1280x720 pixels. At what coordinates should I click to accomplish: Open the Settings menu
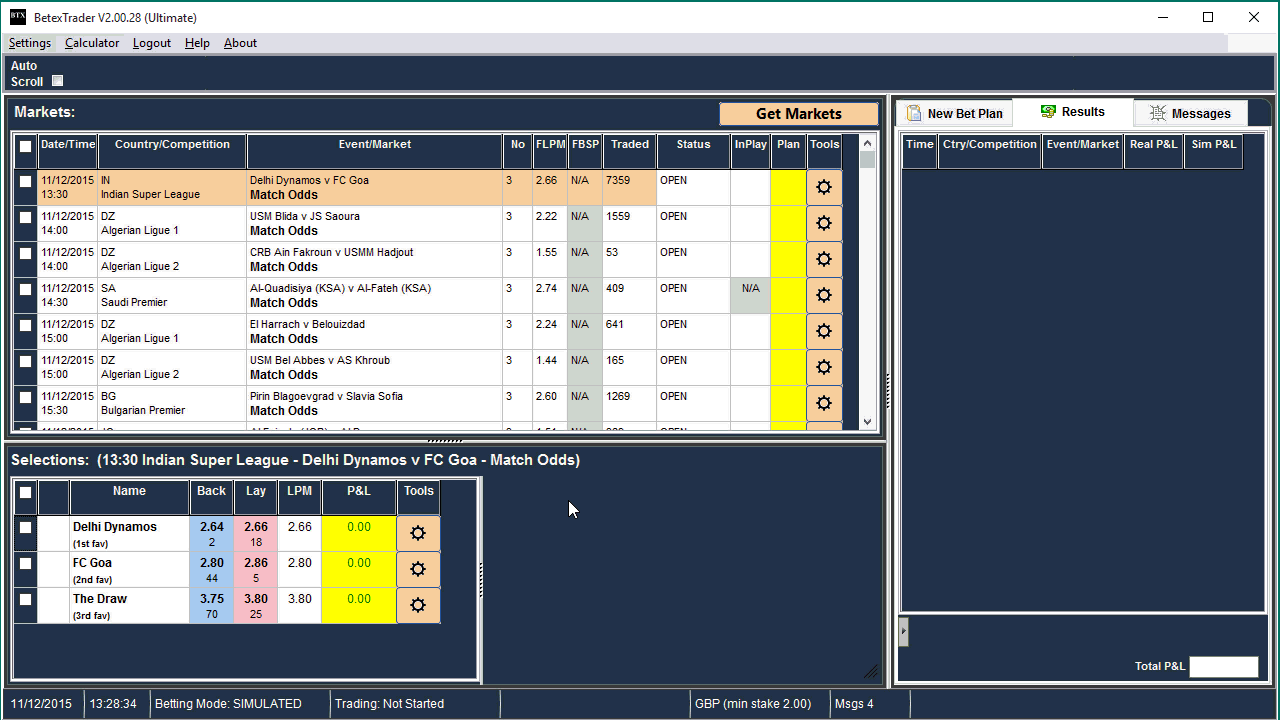point(30,43)
